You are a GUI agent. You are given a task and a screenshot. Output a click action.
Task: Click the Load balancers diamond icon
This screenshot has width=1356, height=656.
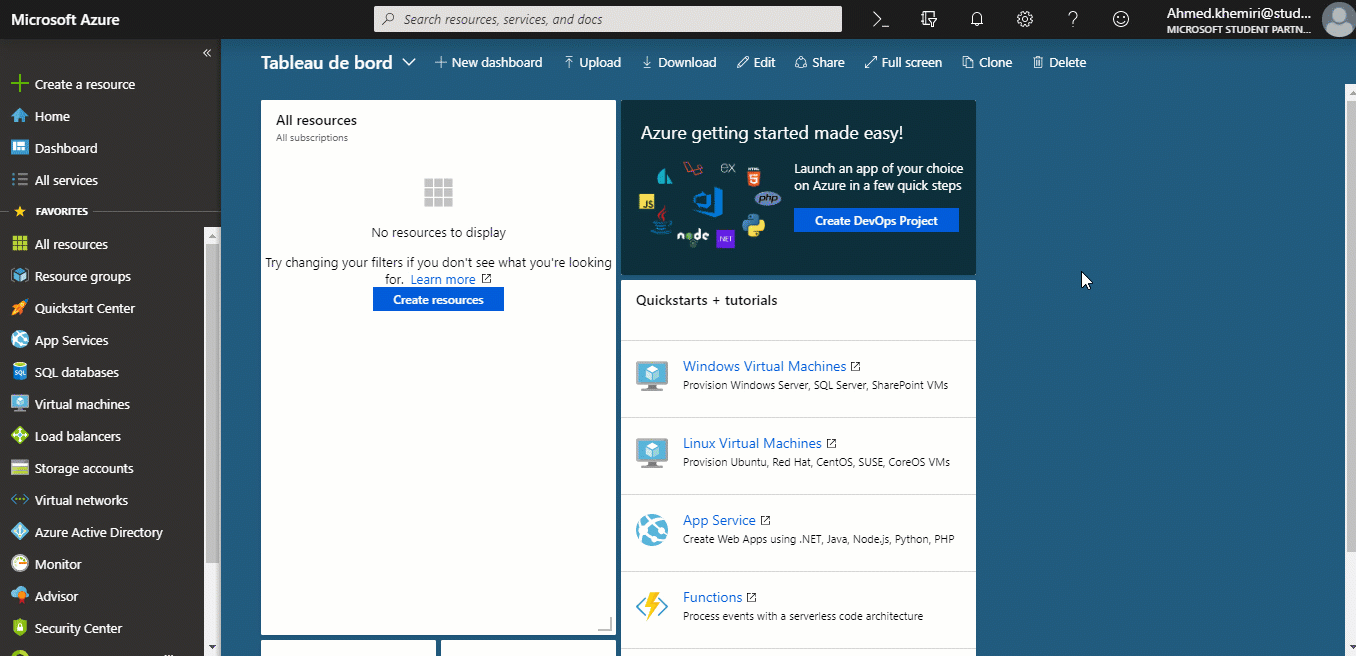pos(18,436)
